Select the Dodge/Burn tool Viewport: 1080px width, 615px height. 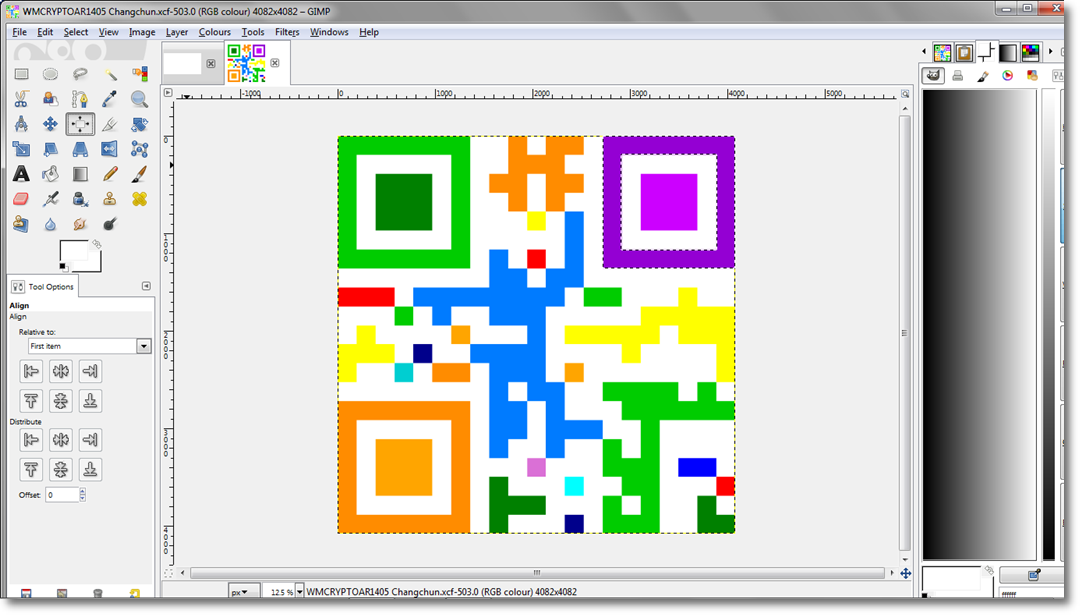[x=110, y=224]
